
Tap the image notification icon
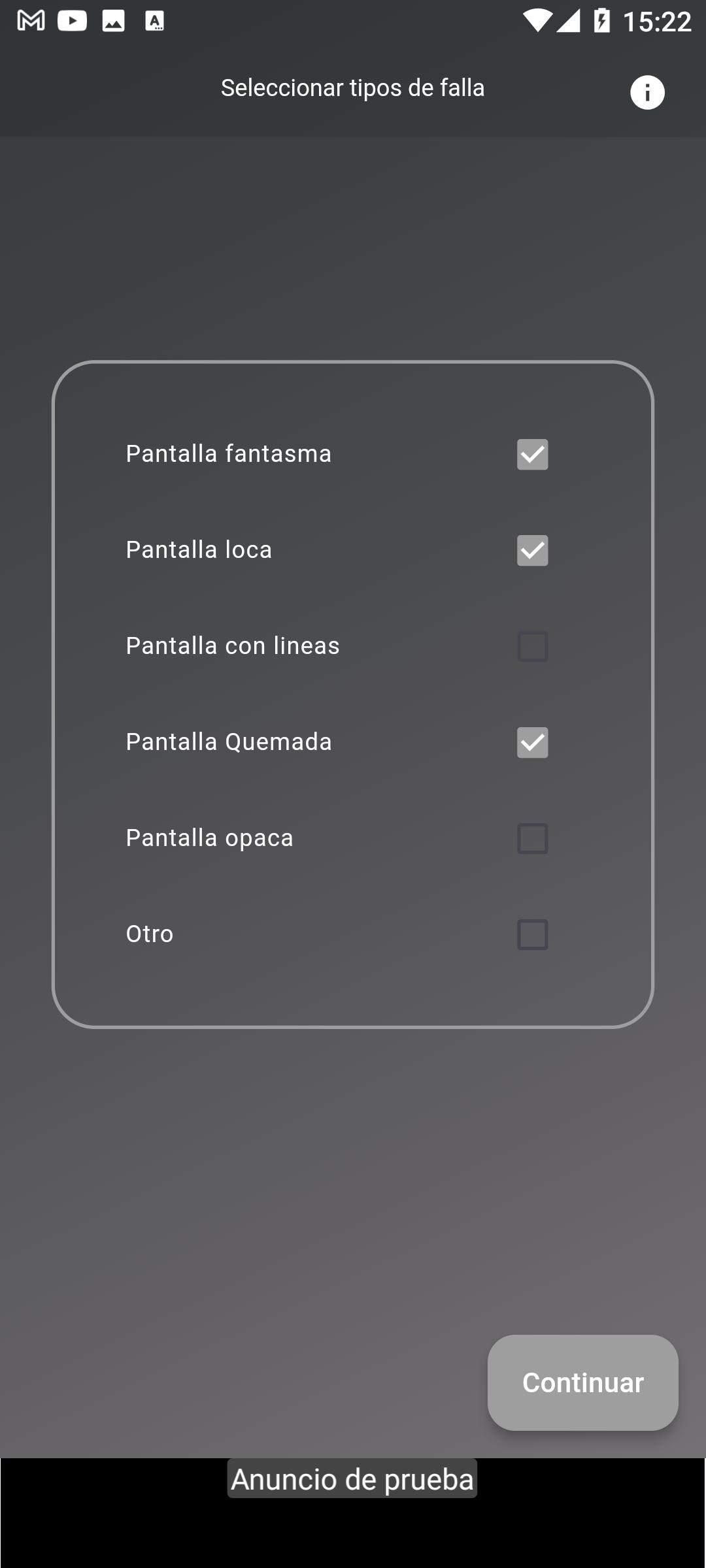tap(113, 22)
